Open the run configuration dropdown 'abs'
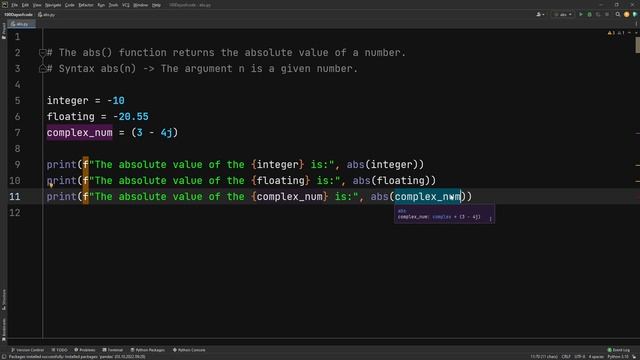Viewport: 640px width, 360px height. [563, 15]
